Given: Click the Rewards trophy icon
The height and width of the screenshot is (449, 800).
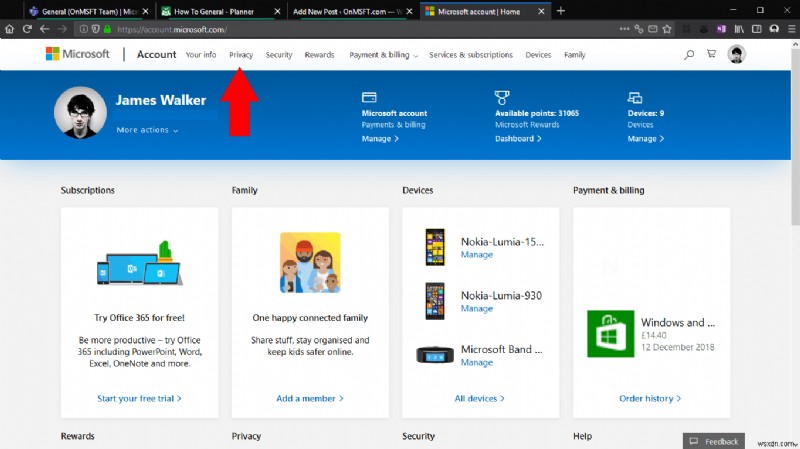Looking at the screenshot, I should pyautogui.click(x=502, y=97).
